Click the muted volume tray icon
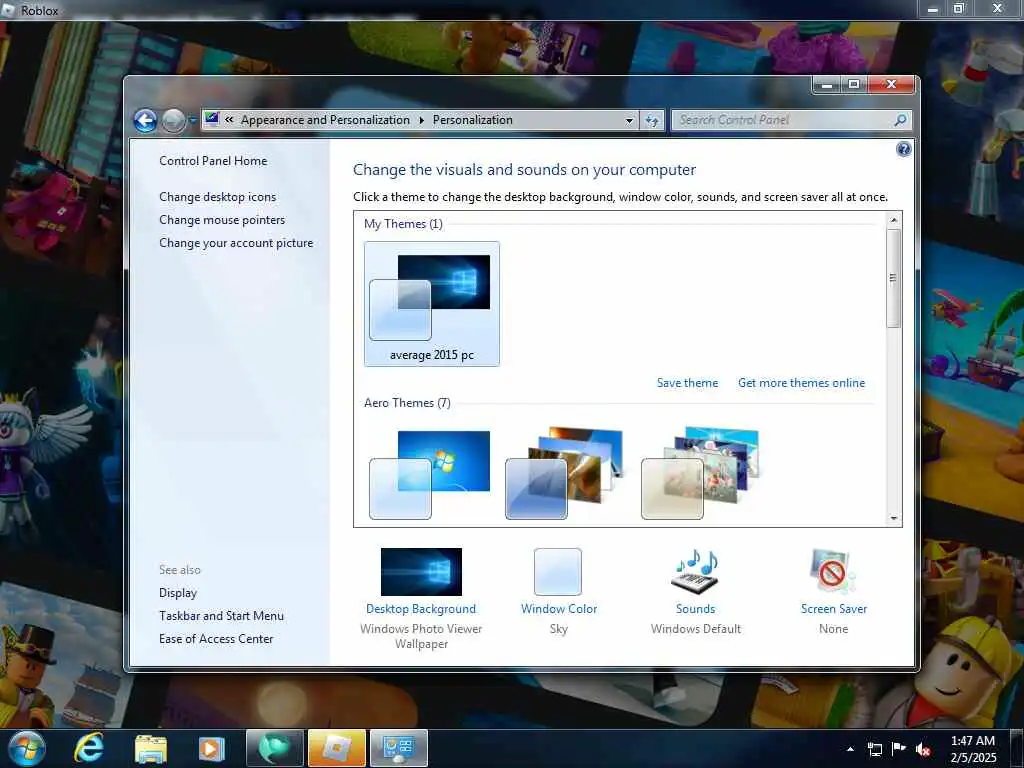Viewport: 1024px width, 768px height. 923,749
